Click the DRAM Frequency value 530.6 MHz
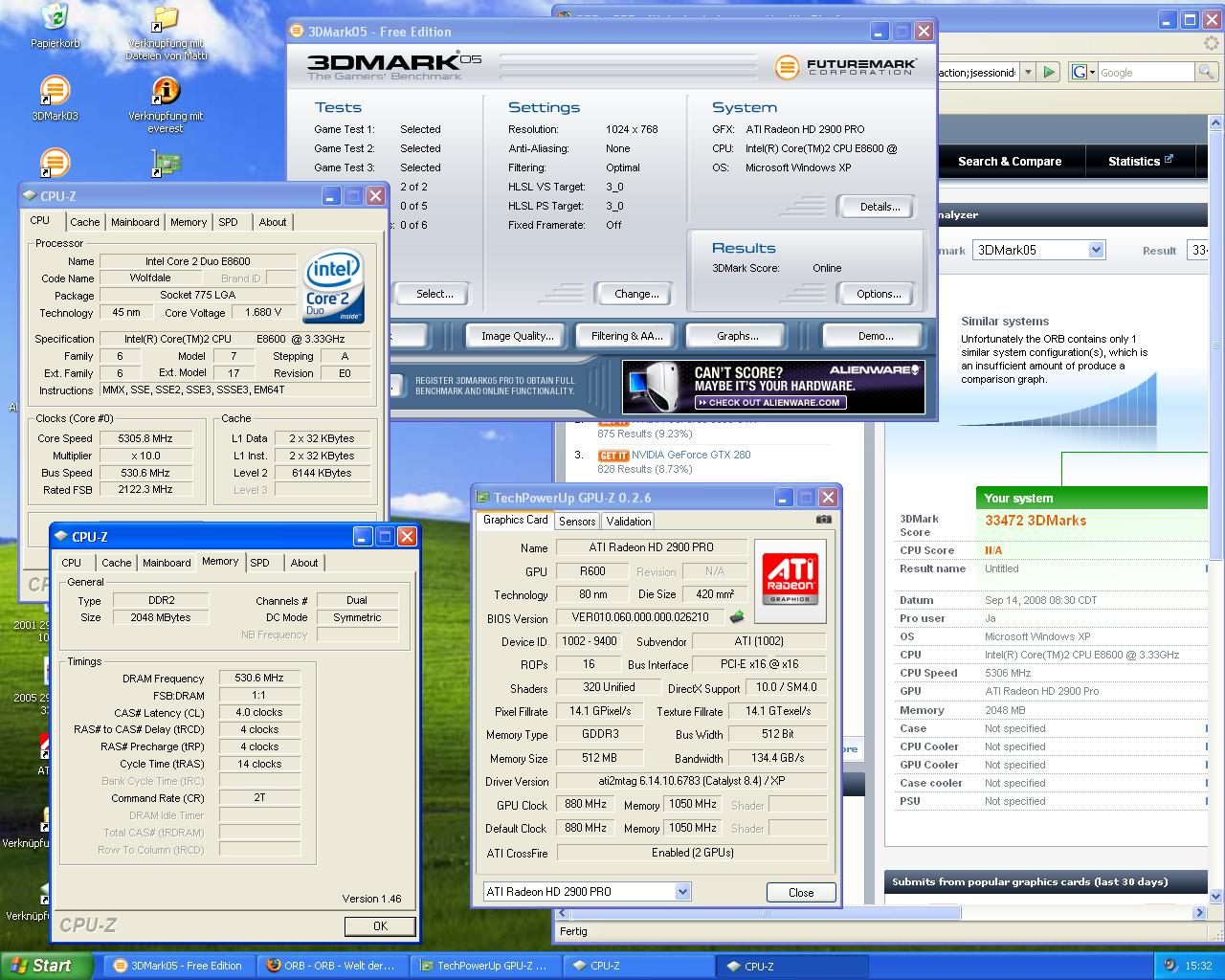 coord(259,678)
